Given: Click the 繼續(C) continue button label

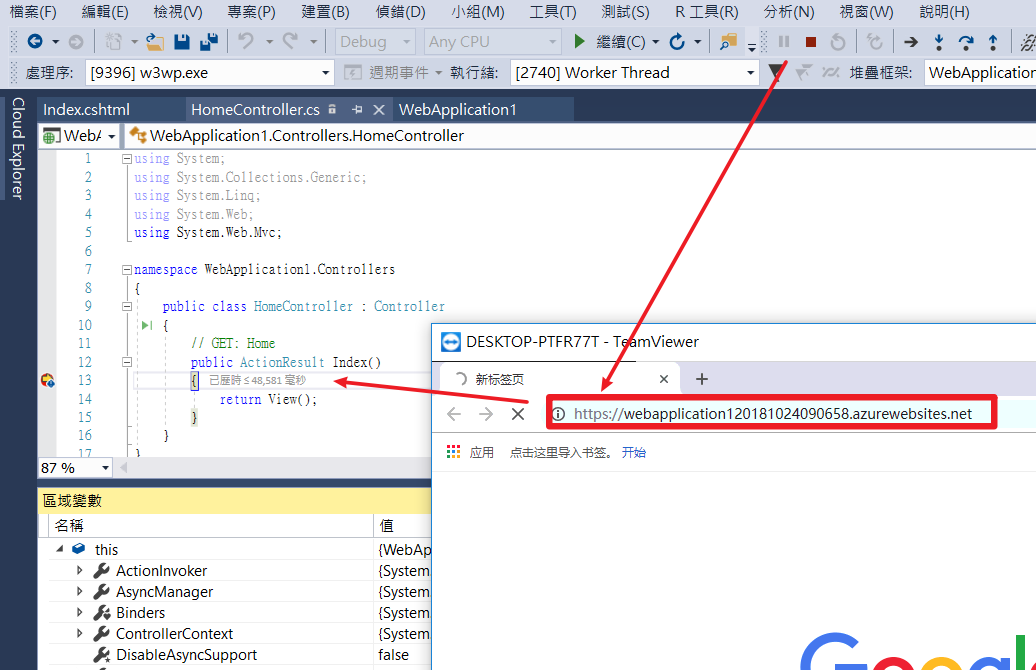Looking at the screenshot, I should 620,42.
